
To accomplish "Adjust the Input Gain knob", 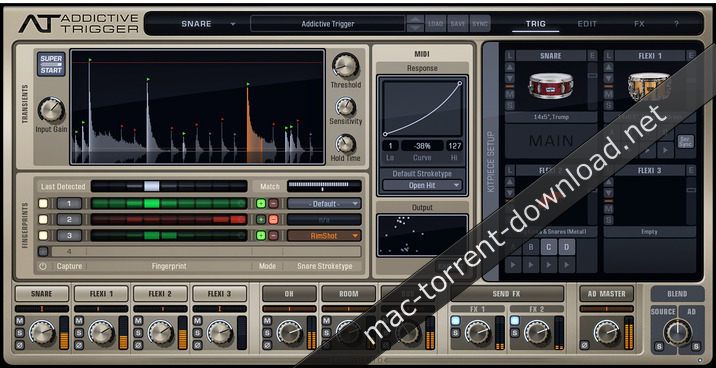I will tap(51, 110).
